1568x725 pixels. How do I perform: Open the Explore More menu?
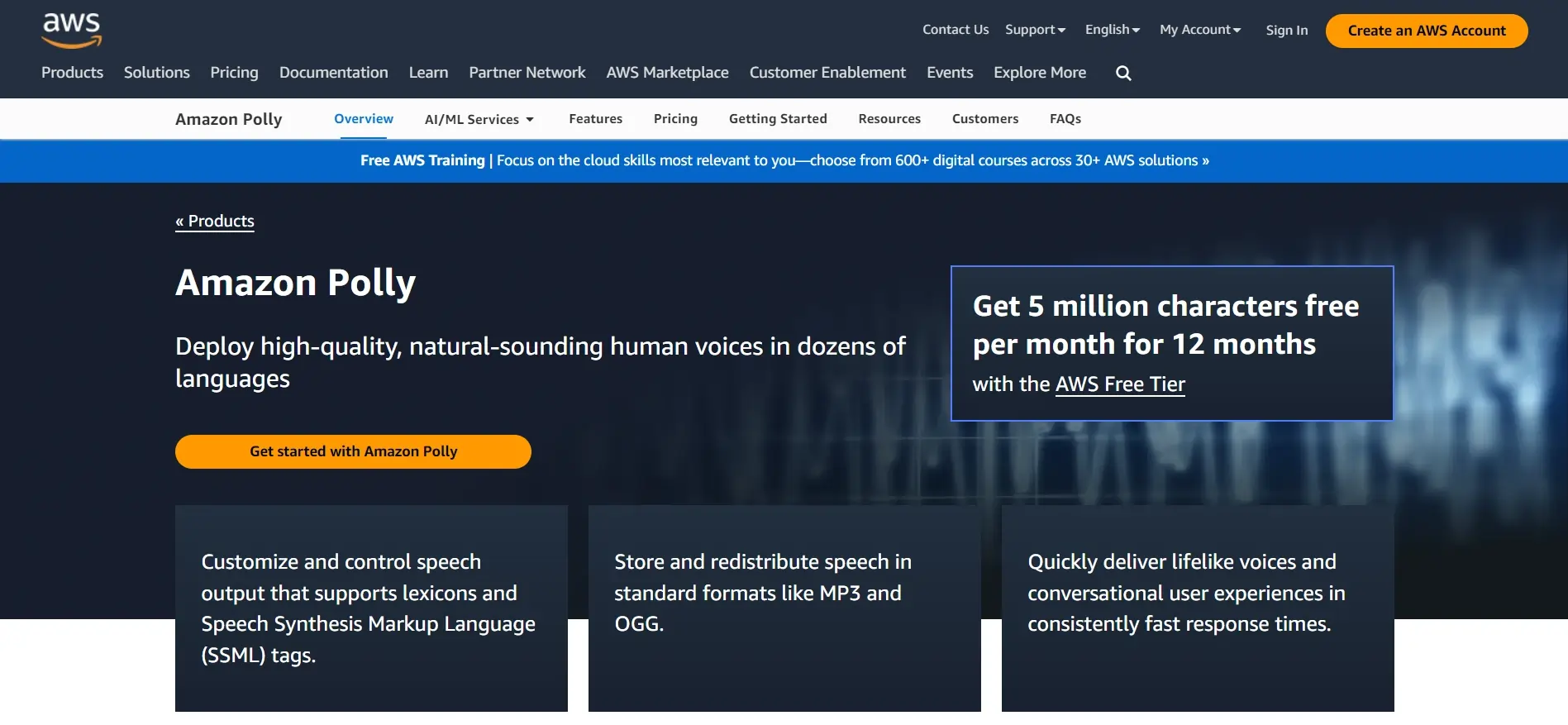click(x=1040, y=73)
